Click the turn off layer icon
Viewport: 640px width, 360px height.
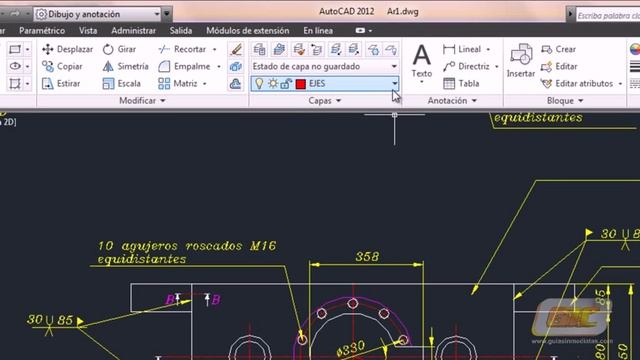click(x=391, y=49)
